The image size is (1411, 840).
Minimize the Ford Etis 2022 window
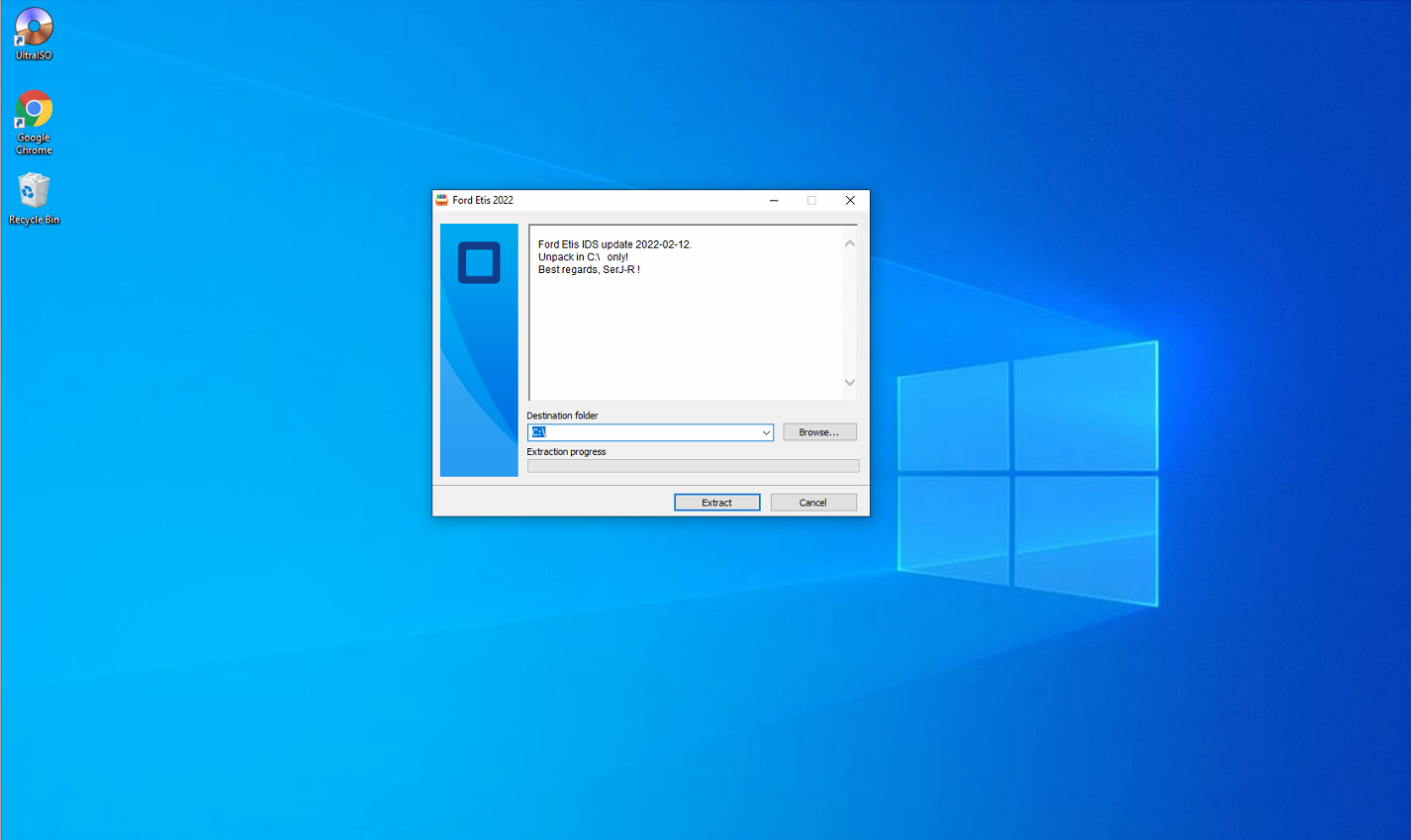[774, 200]
